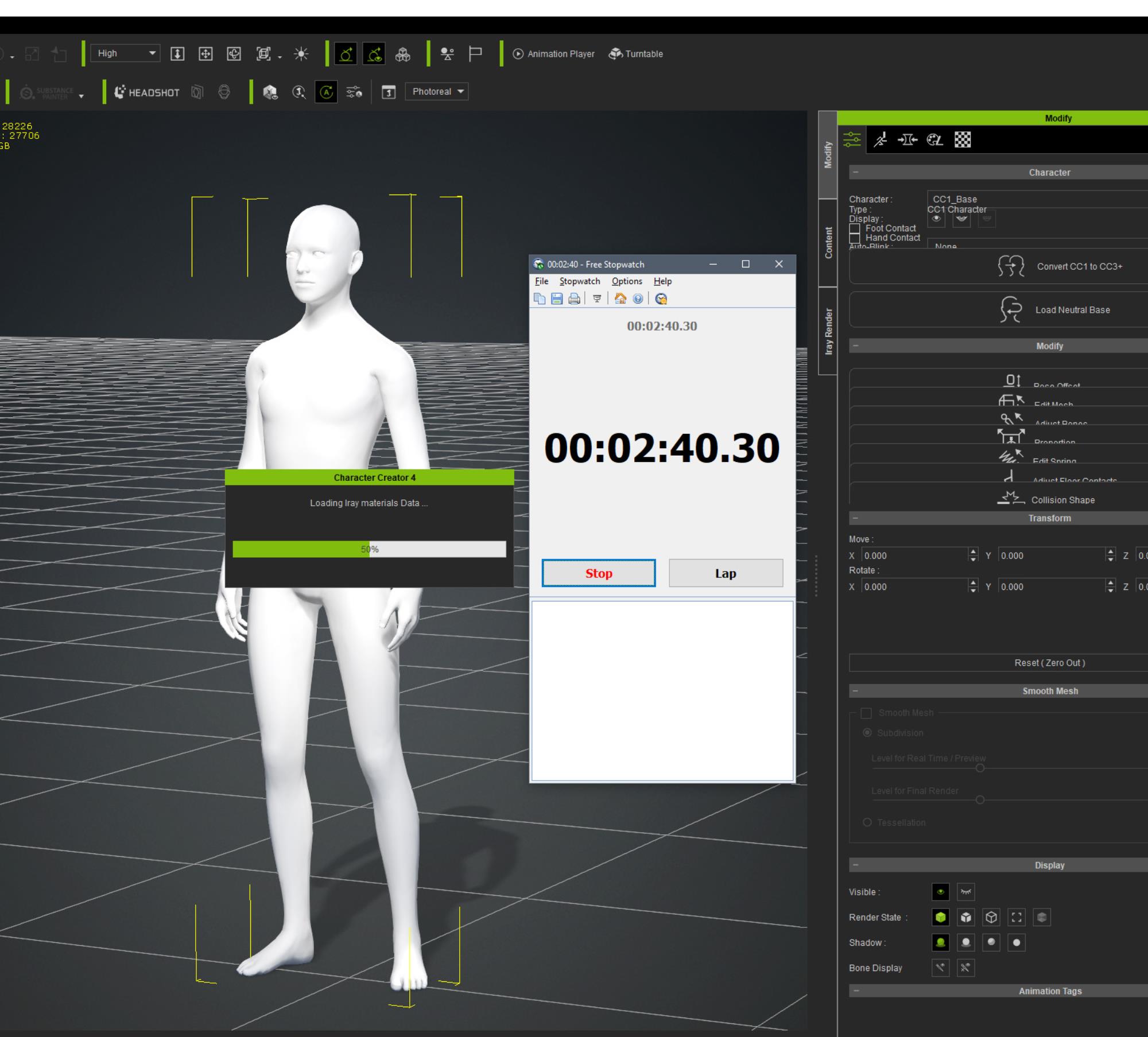The image size is (1148, 1037).
Task: Click the highlighted circled-A icon in second toolbar
Action: click(x=326, y=92)
